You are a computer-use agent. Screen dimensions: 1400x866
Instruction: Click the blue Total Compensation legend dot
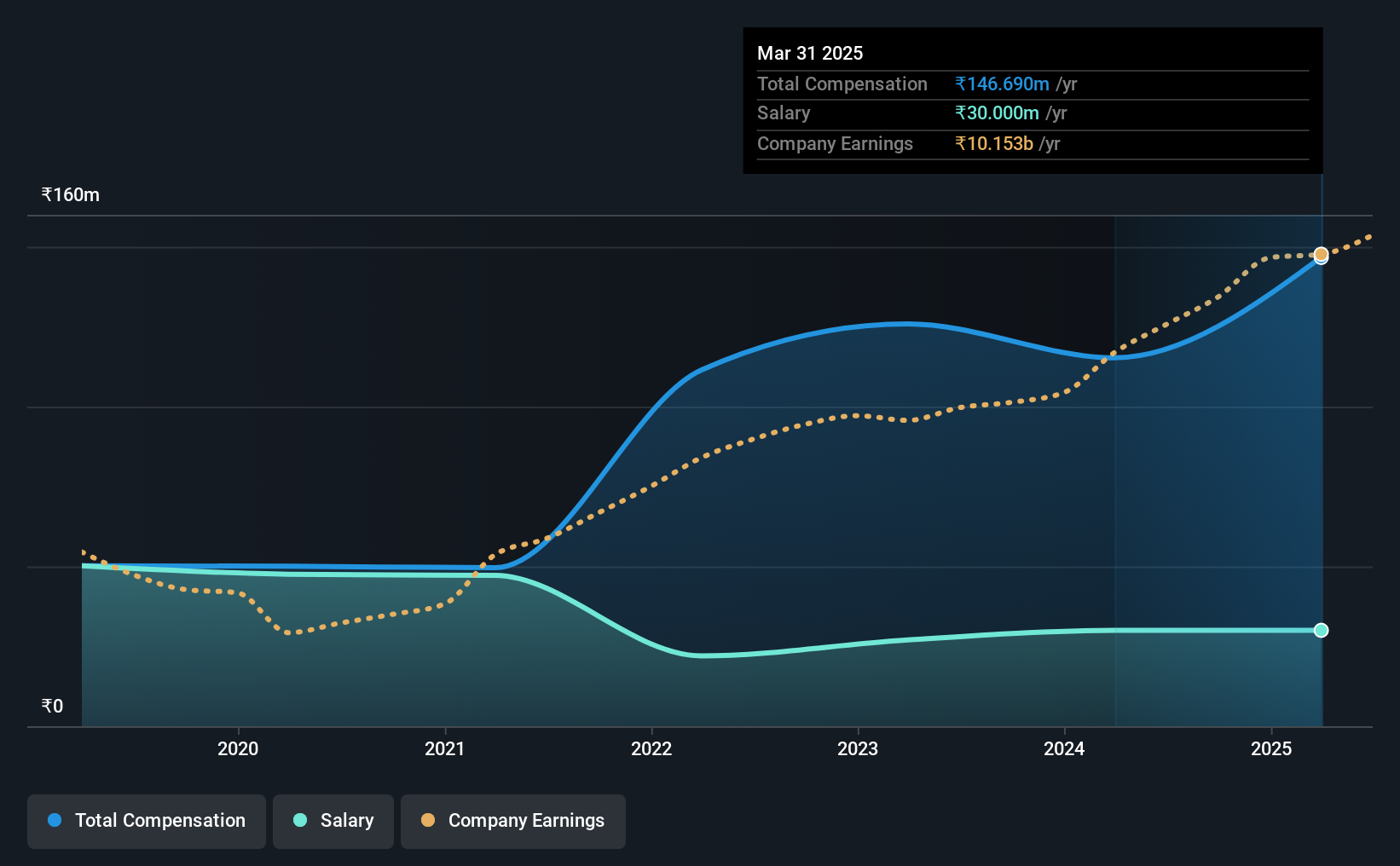(x=55, y=820)
